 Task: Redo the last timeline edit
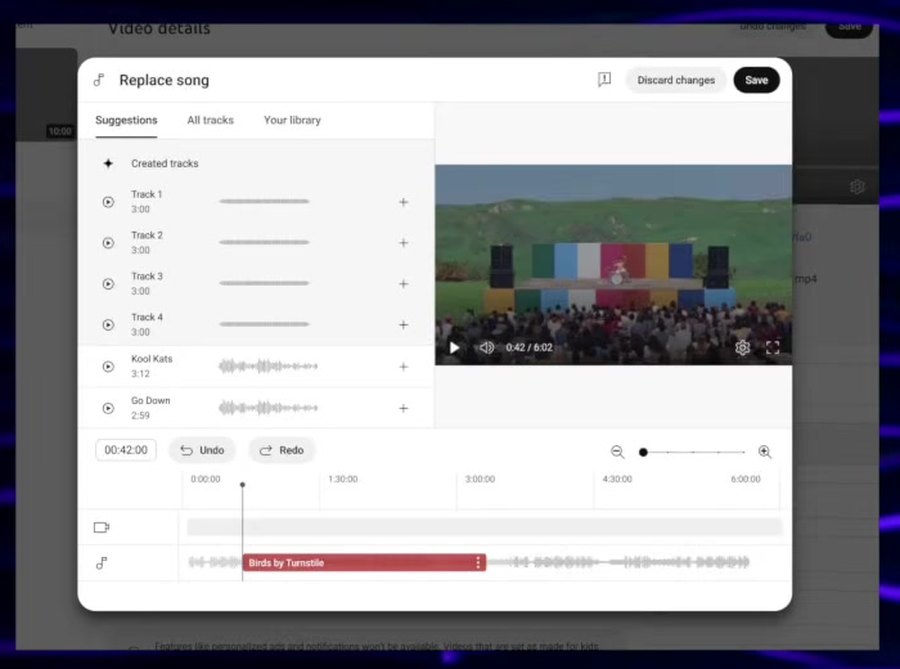281,450
